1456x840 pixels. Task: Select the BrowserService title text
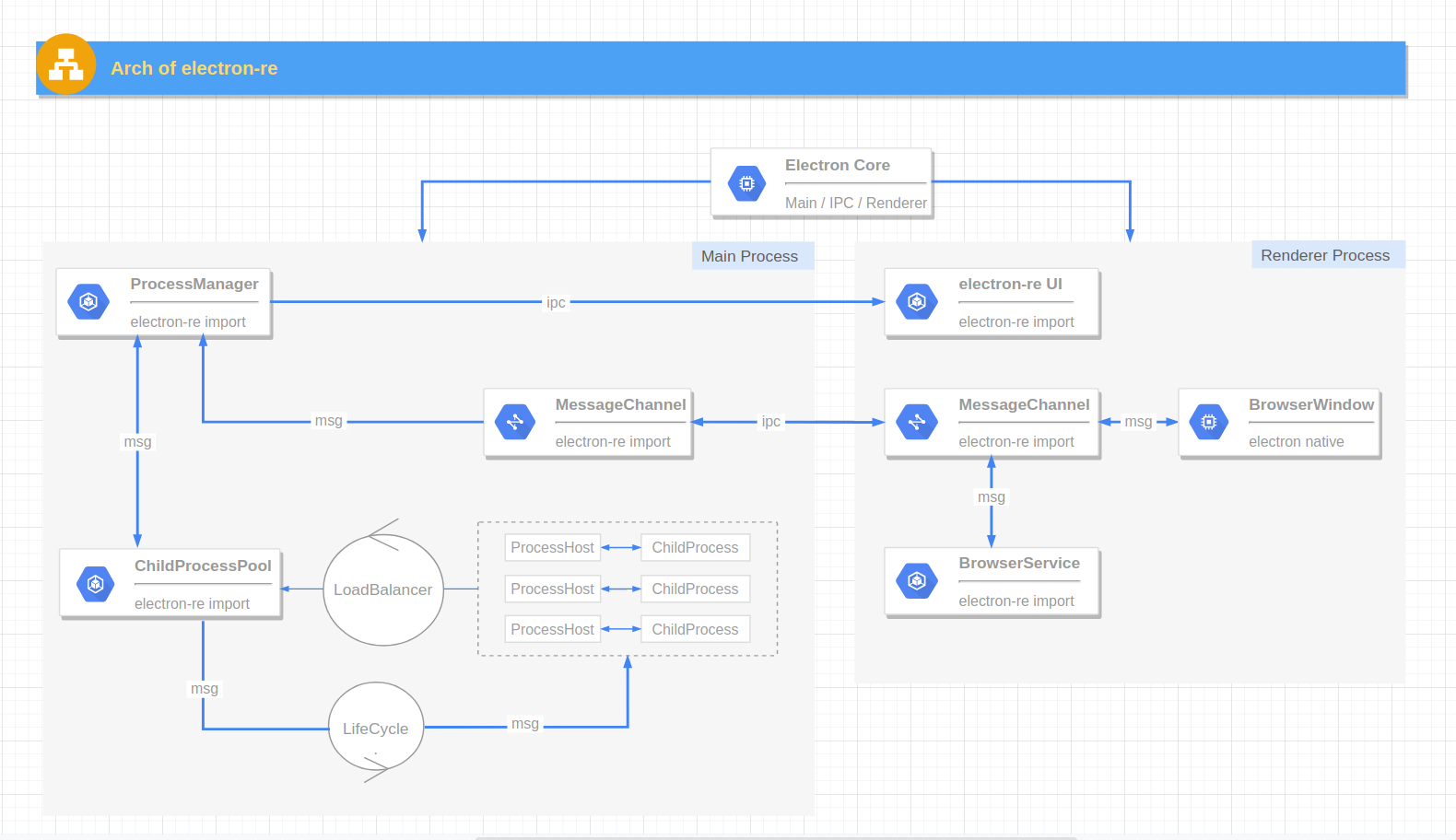[1018, 563]
